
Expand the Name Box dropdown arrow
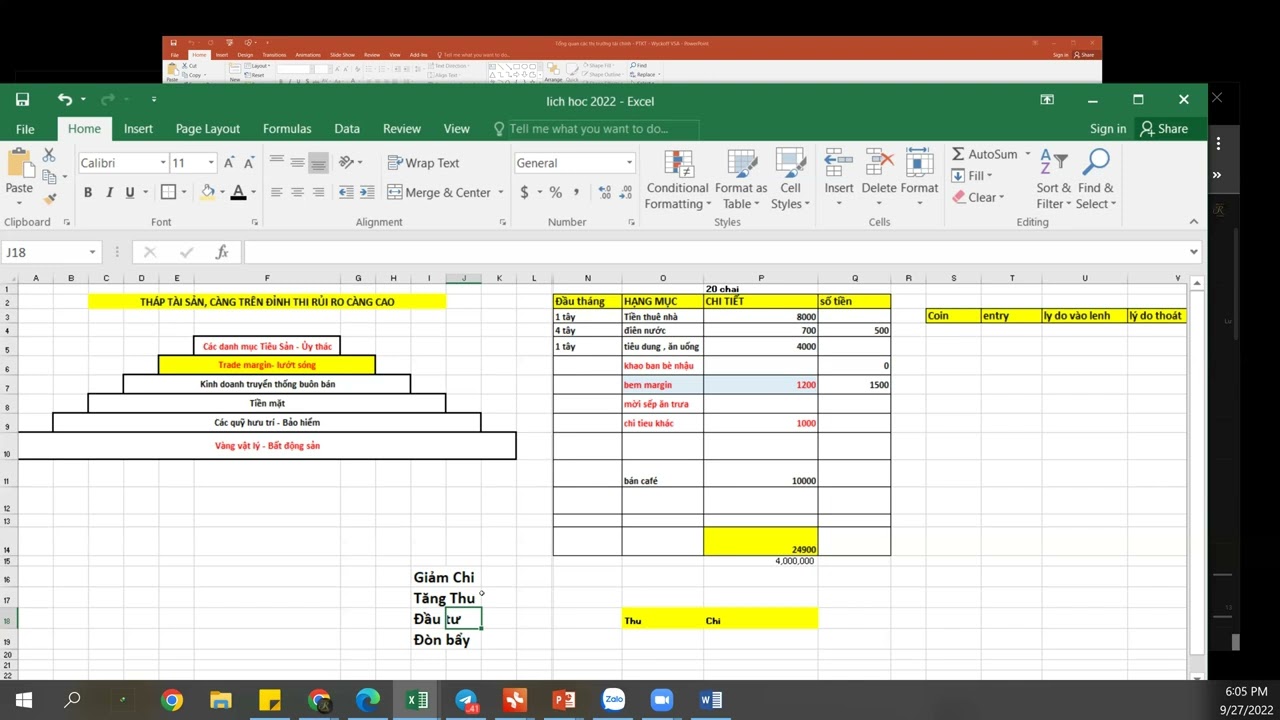(x=93, y=252)
